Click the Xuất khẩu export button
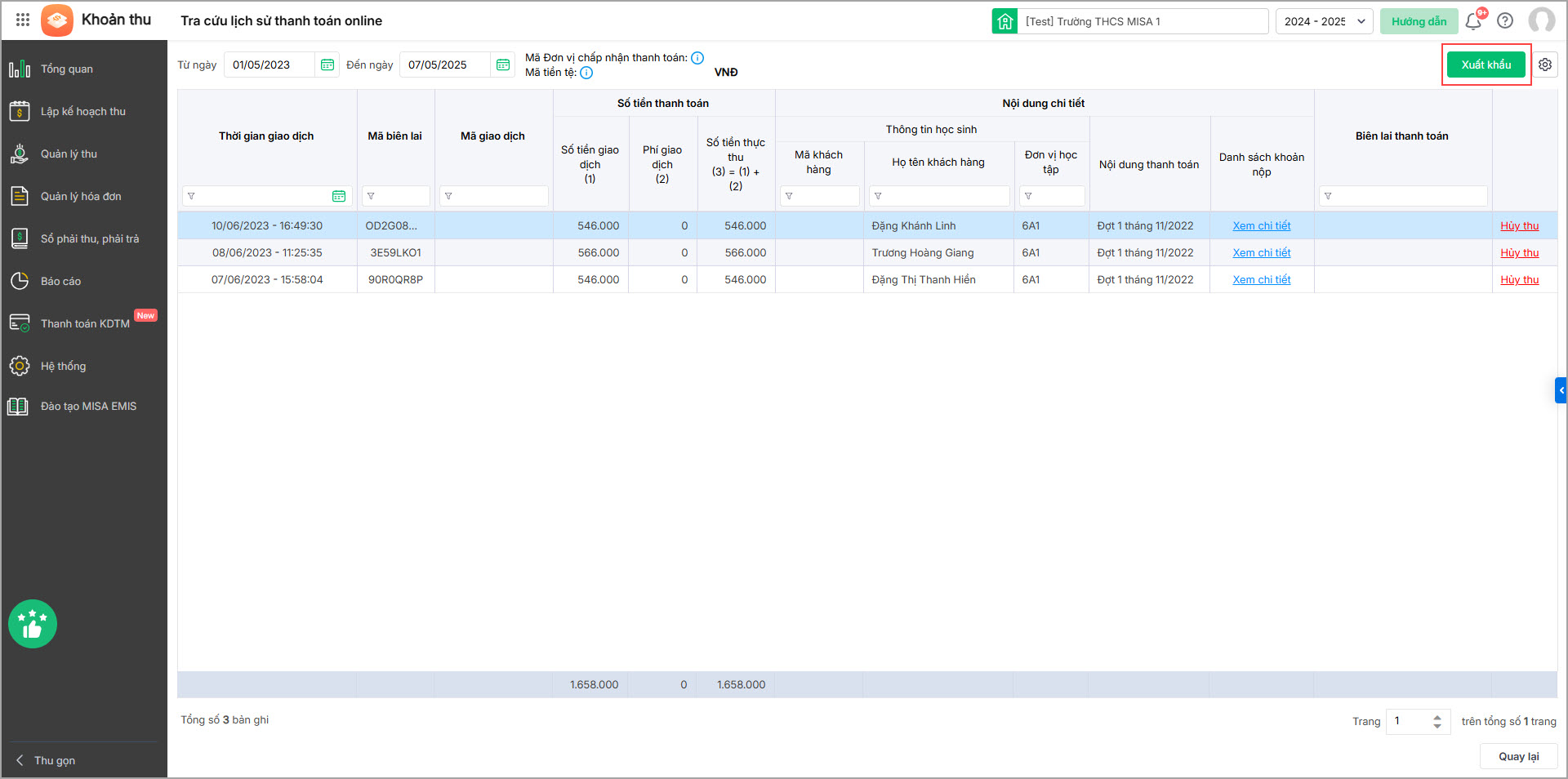 [1486, 65]
